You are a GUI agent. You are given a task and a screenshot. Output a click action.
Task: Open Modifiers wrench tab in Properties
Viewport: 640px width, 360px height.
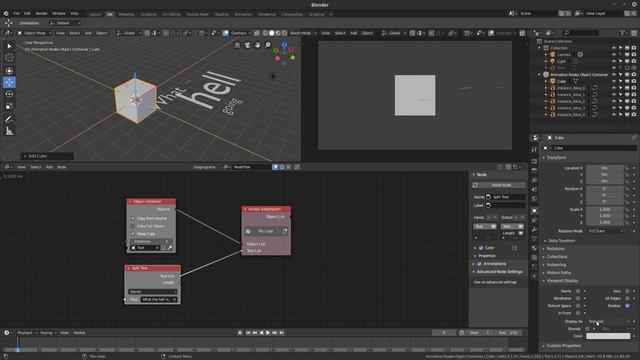coord(534,230)
